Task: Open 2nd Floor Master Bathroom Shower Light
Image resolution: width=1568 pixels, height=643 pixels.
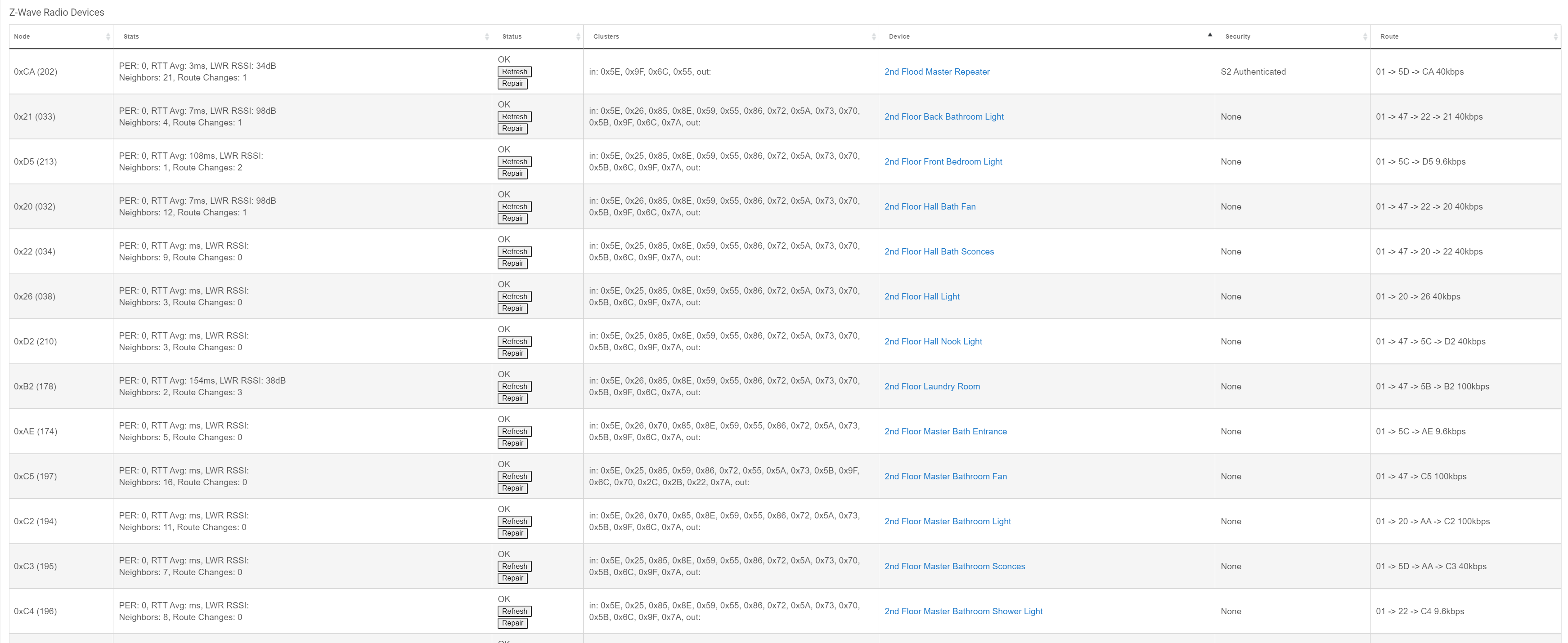Action: pyautogui.click(x=964, y=612)
